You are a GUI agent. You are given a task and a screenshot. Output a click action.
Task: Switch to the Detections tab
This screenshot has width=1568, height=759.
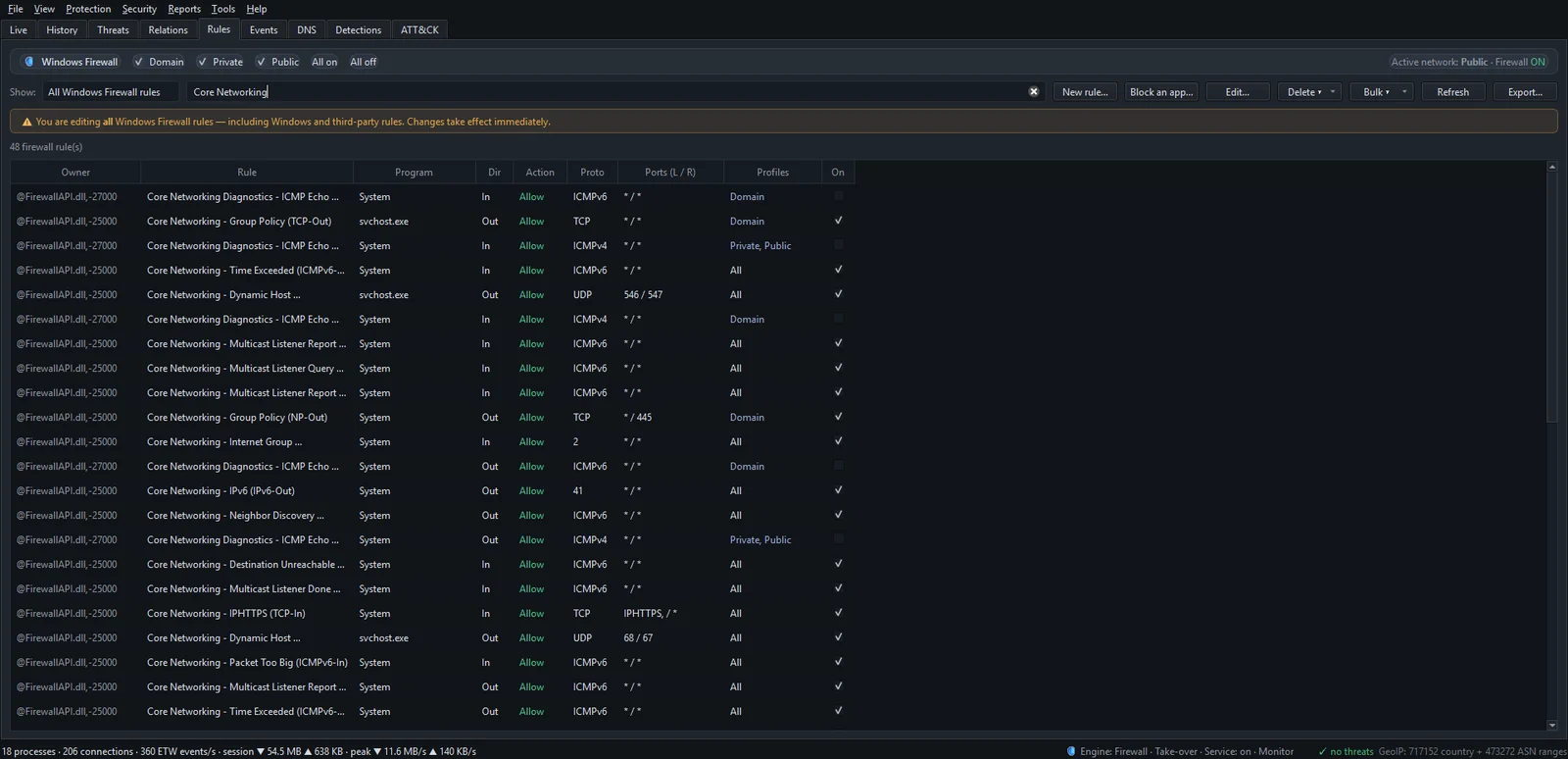pos(358,30)
